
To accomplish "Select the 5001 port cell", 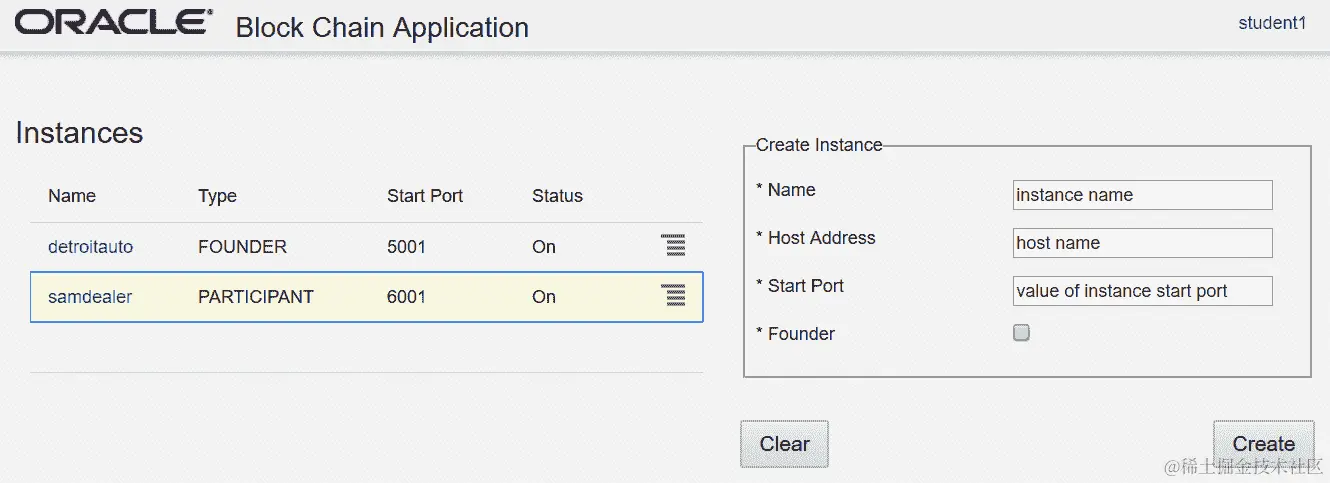I will click(406, 247).
